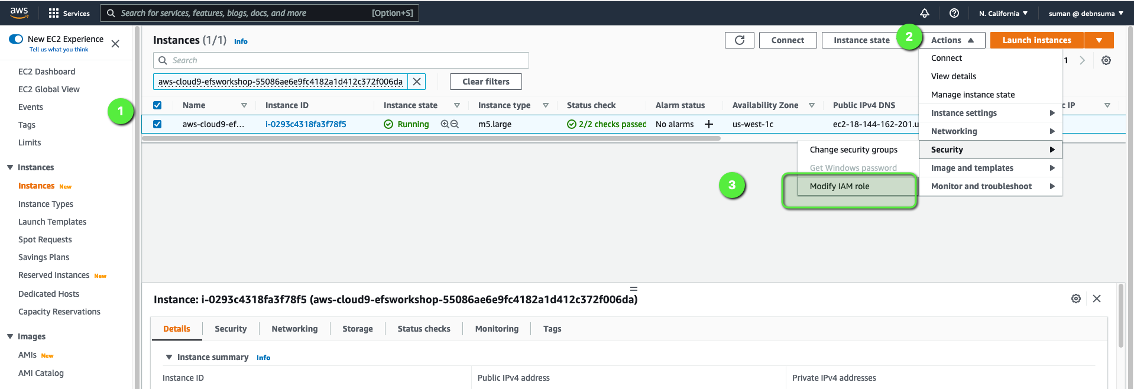Open the Launch instances split arrow
Viewport: 1135px width, 389px height.
pos(1100,41)
